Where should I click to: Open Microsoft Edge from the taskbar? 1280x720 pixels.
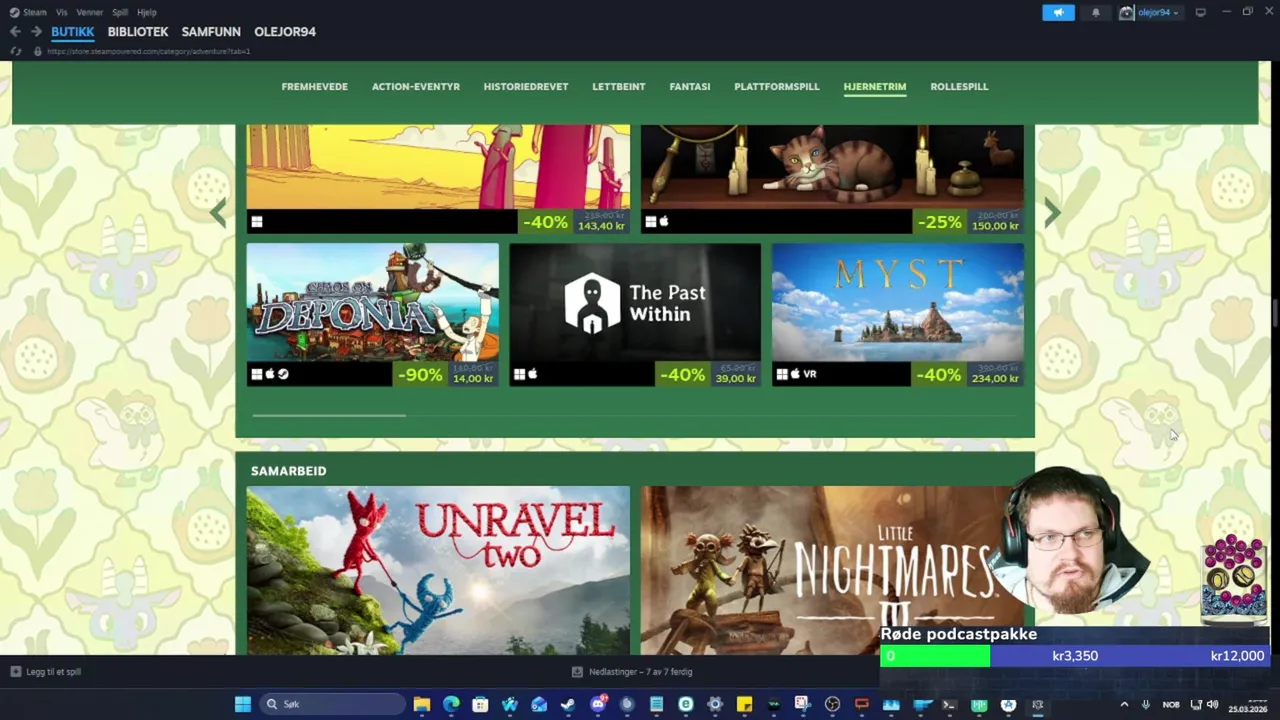click(451, 704)
